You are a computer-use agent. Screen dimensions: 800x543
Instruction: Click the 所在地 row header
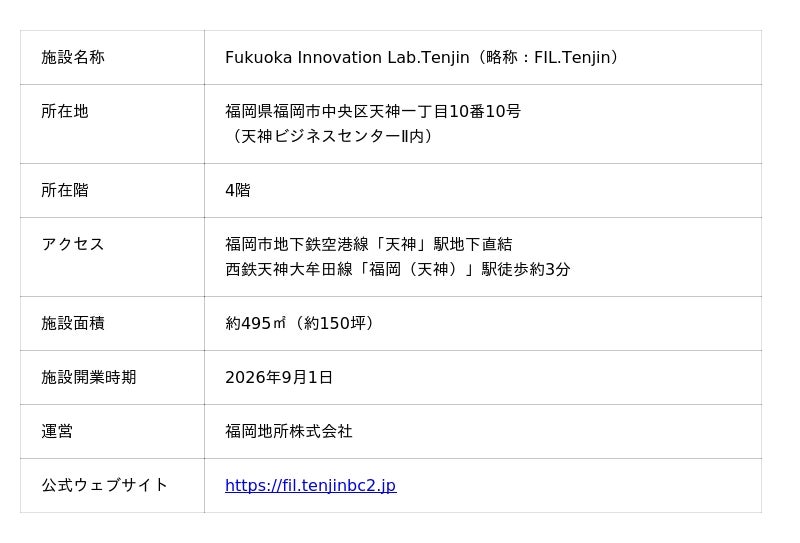point(112,124)
